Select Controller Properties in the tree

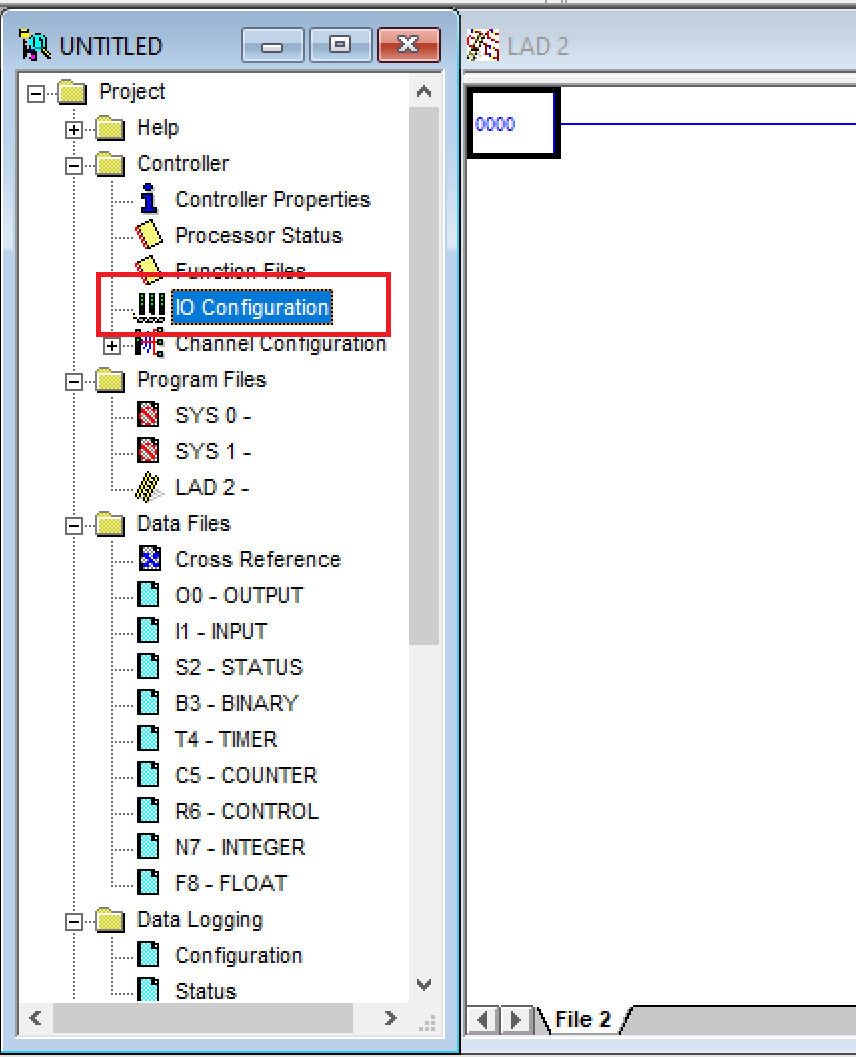[x=273, y=200]
